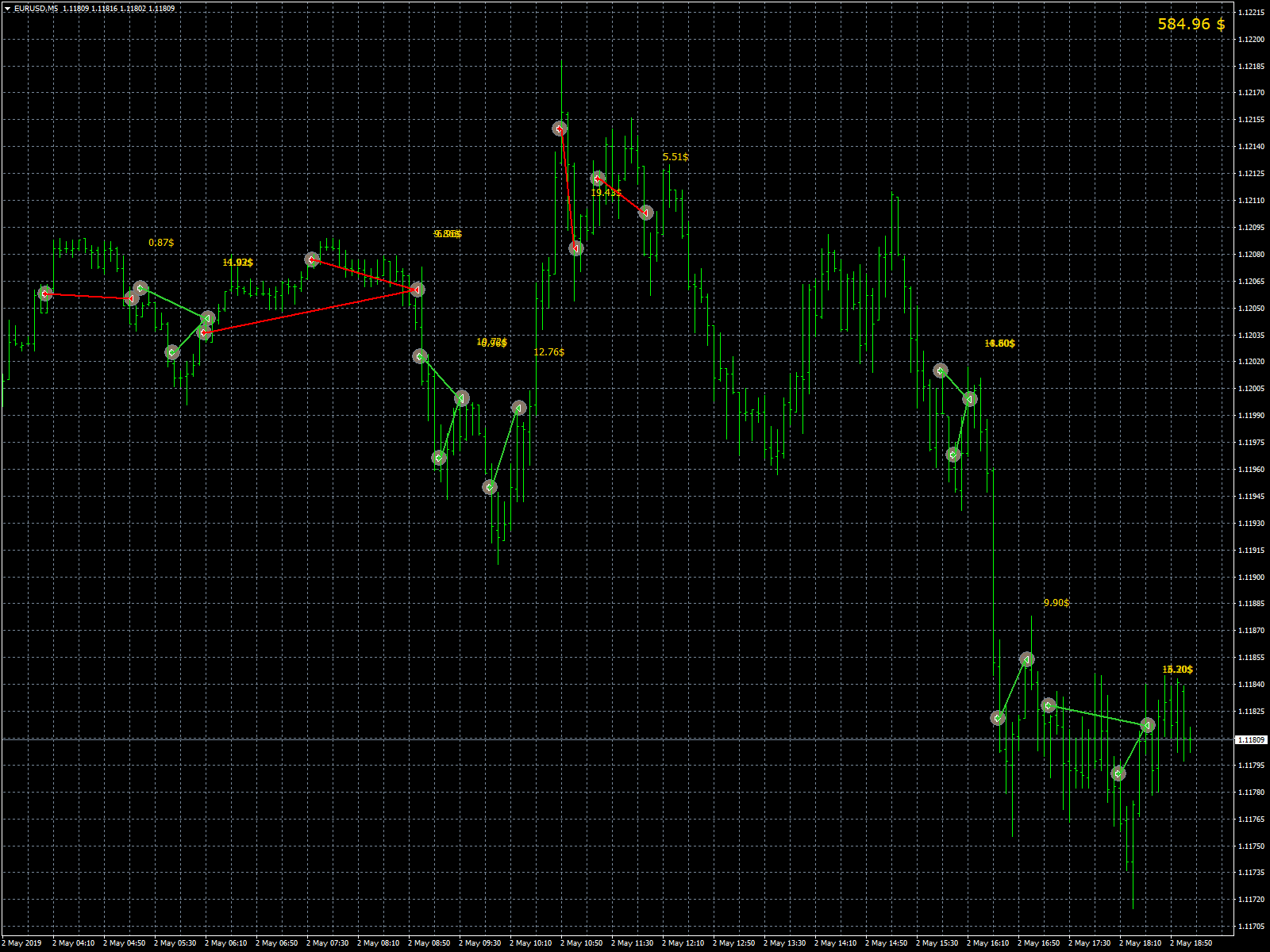Viewport: 1270px width, 952px height.
Task: Click the topmost red sell entry marker near 1.12150
Action: 560,129
